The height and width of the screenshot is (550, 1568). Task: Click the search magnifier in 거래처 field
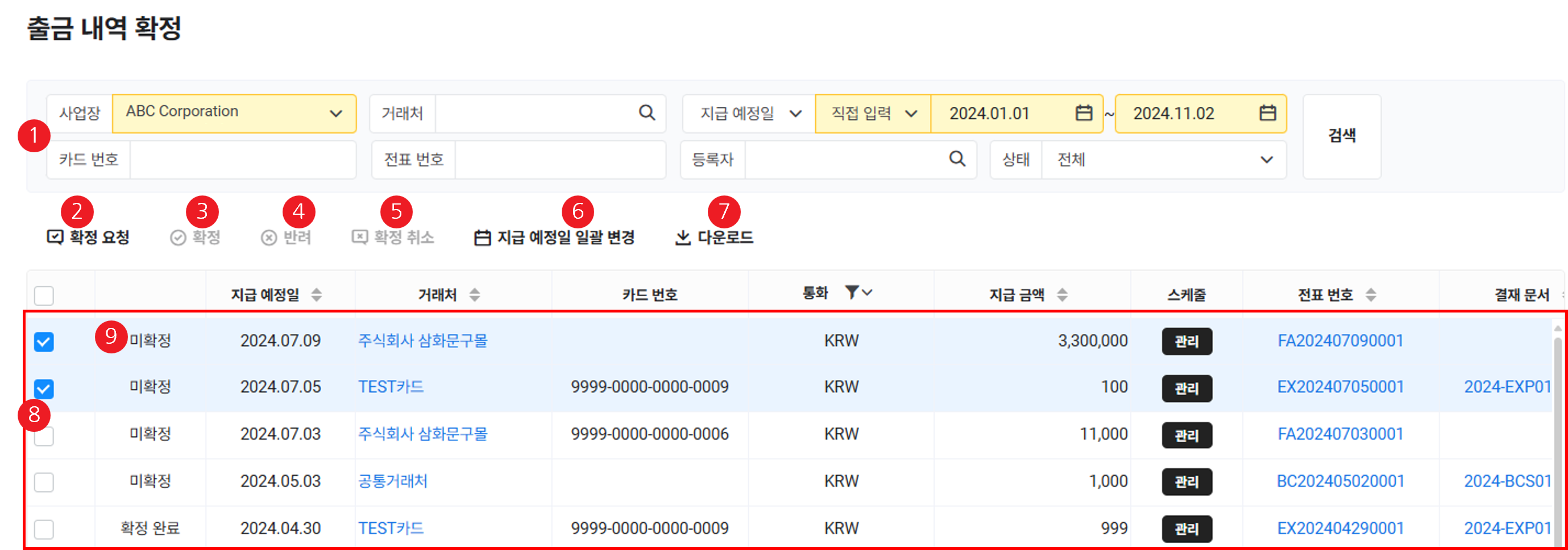646,113
